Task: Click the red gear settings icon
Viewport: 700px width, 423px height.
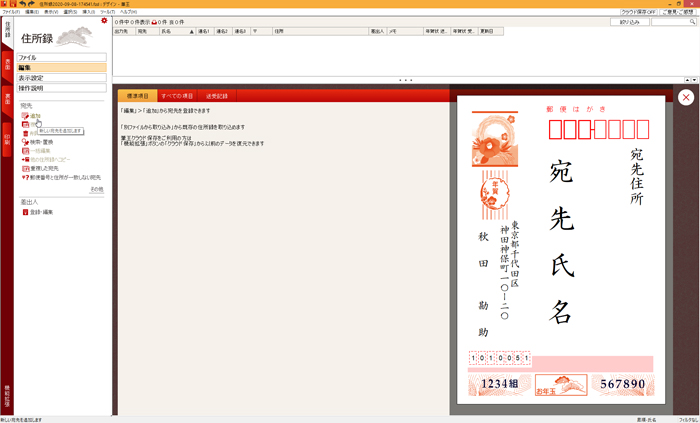Action: pyautogui.click(x=104, y=20)
